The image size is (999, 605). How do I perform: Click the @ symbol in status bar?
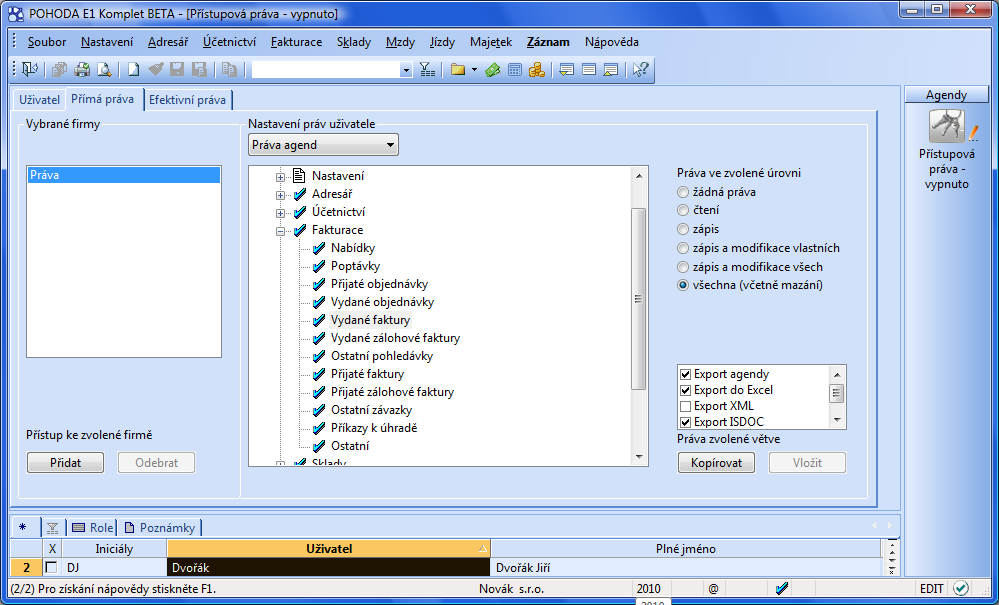(x=714, y=588)
